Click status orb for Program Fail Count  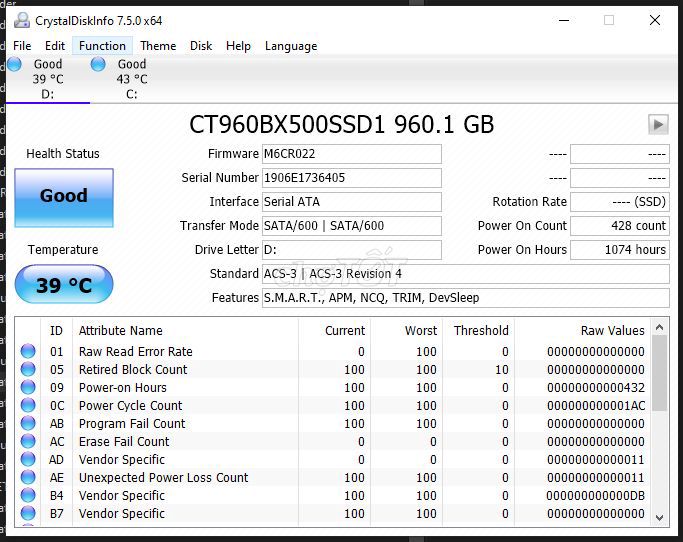28,423
